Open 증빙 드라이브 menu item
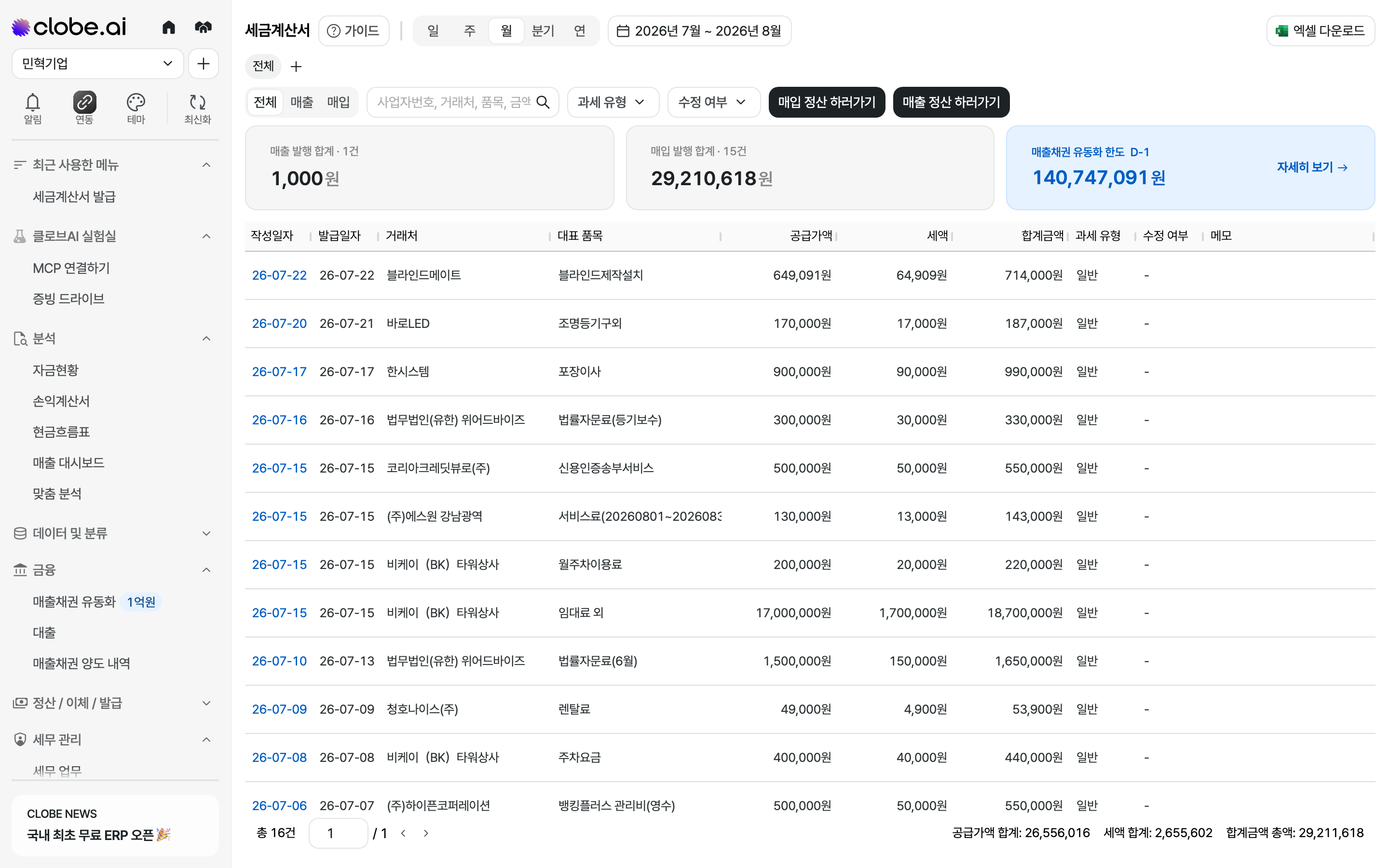This screenshot has width=1389, height=868. [x=68, y=299]
